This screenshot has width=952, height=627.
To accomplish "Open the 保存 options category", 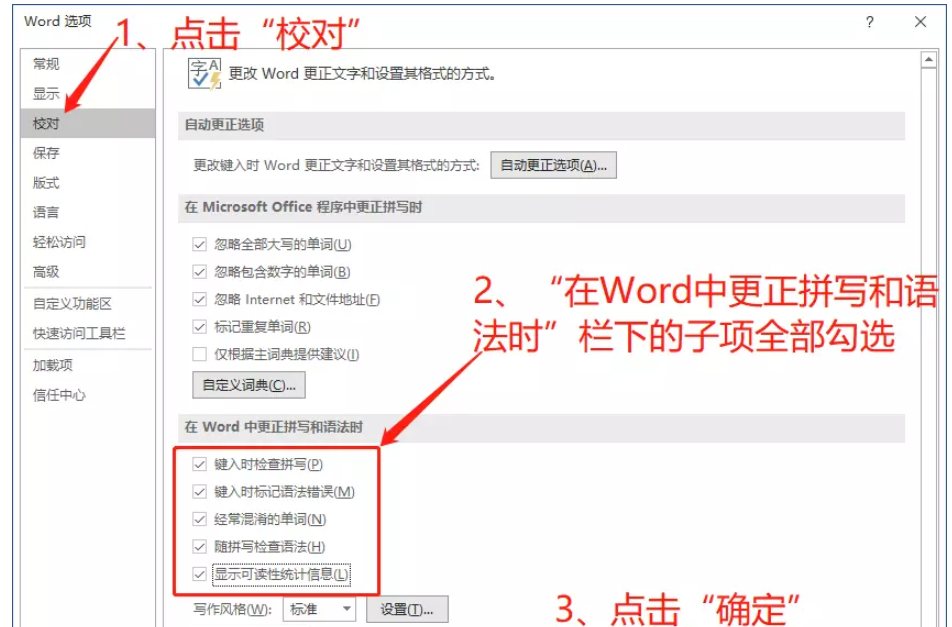I will click(46, 153).
